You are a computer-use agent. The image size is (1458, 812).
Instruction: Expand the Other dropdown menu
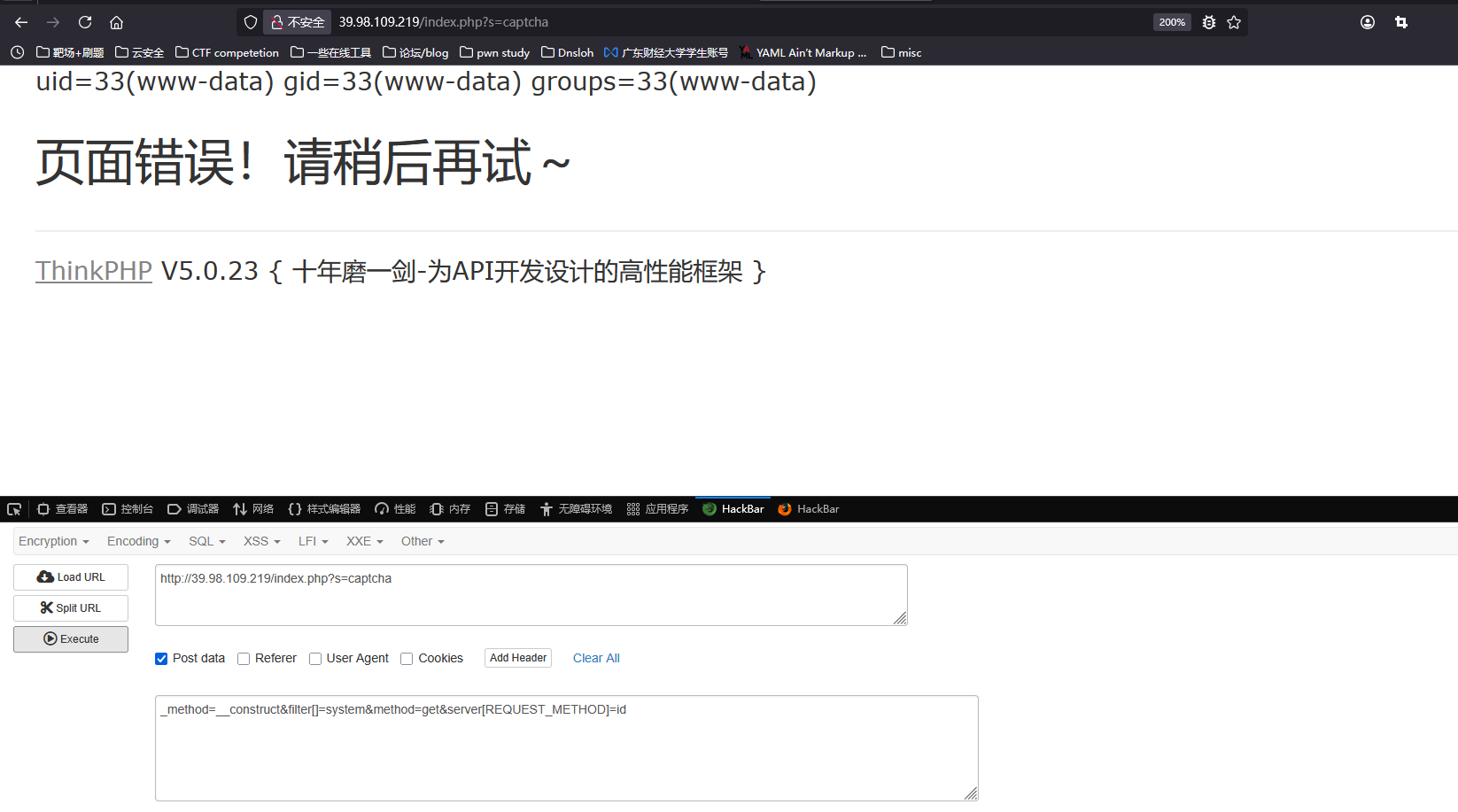pyautogui.click(x=423, y=541)
